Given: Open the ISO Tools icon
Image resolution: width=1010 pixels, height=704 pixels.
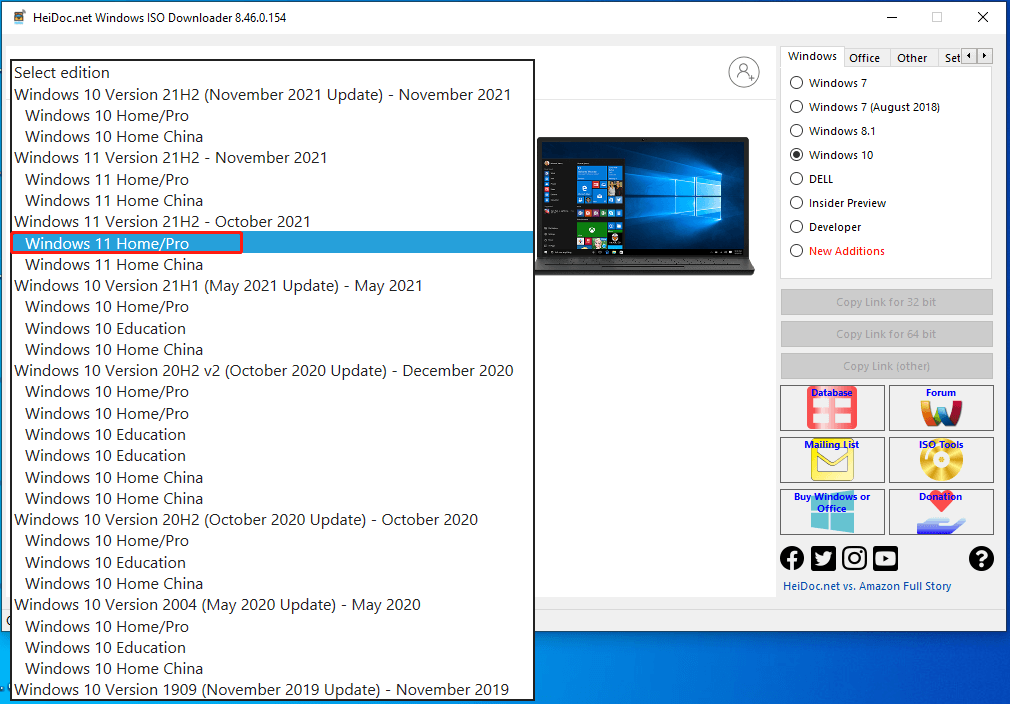Looking at the screenshot, I should click(x=941, y=459).
